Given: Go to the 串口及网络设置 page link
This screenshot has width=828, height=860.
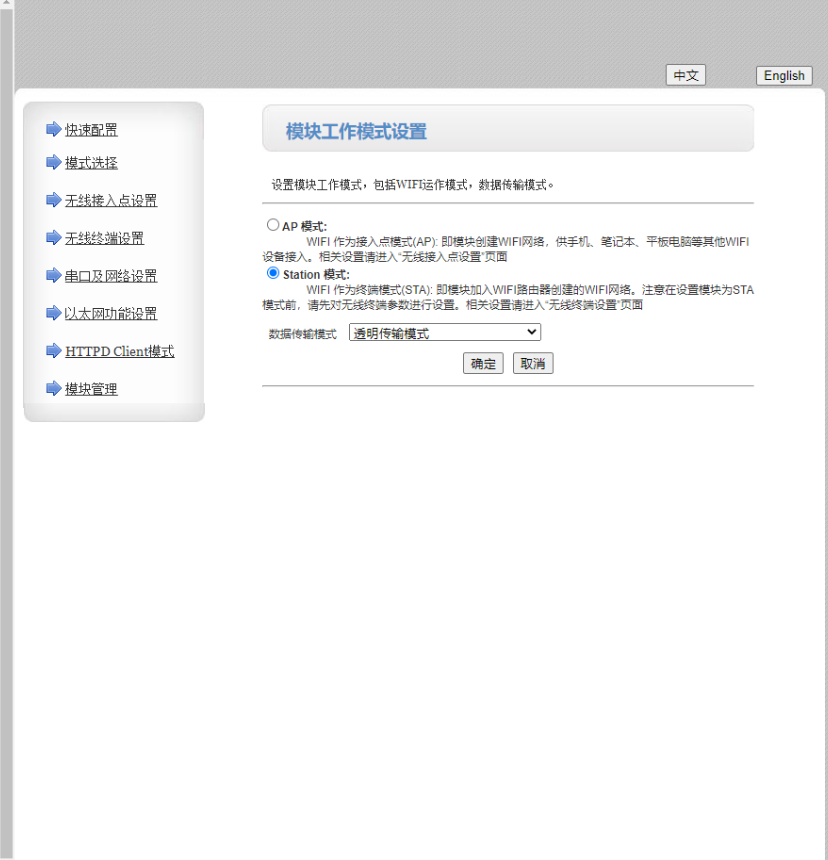Looking at the screenshot, I should coord(111,276).
